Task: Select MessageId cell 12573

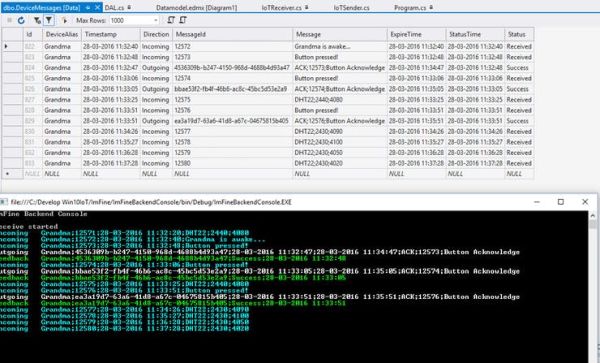Action: [x=232, y=57]
